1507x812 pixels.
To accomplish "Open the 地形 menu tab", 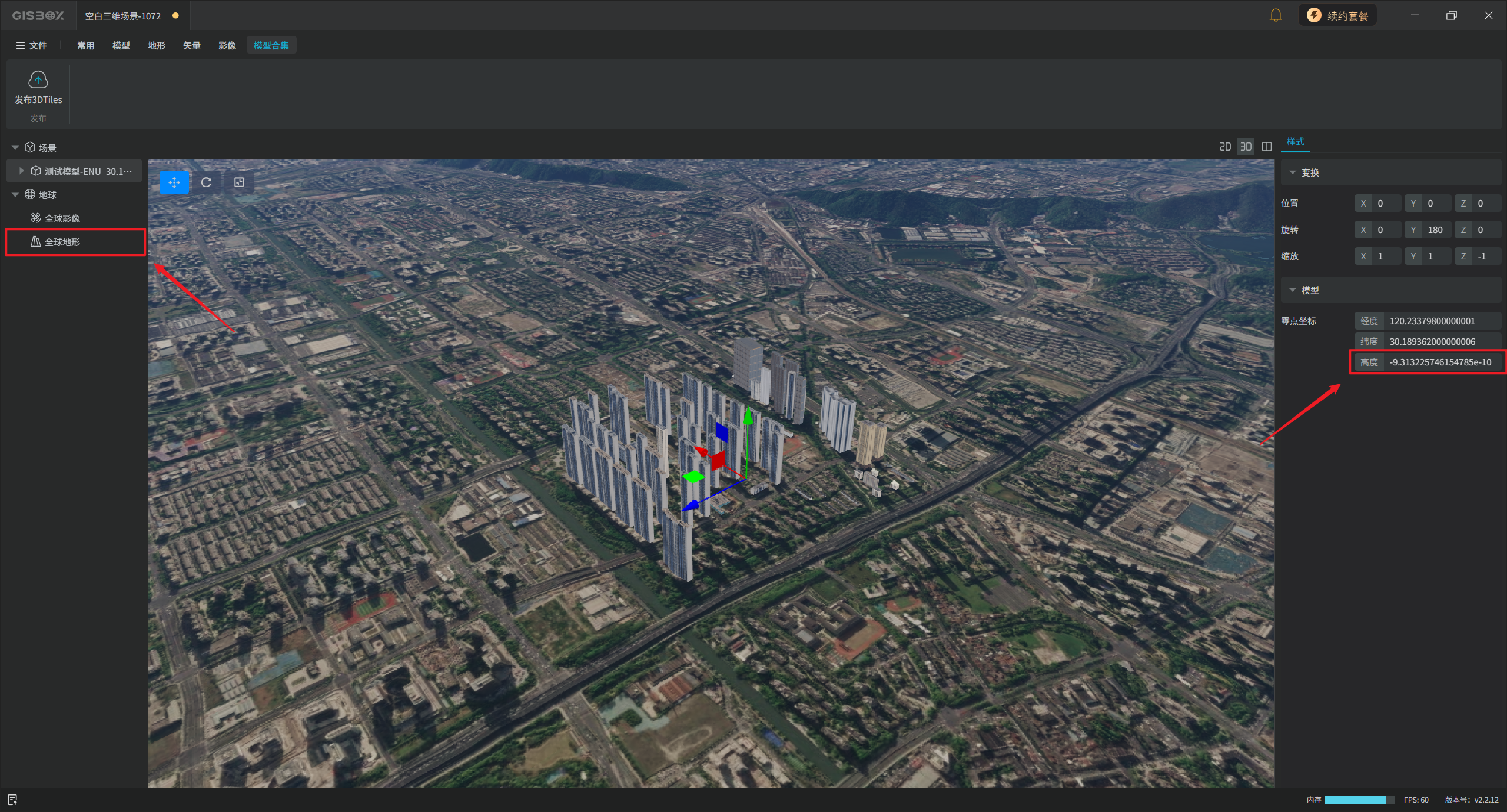I will pos(156,45).
